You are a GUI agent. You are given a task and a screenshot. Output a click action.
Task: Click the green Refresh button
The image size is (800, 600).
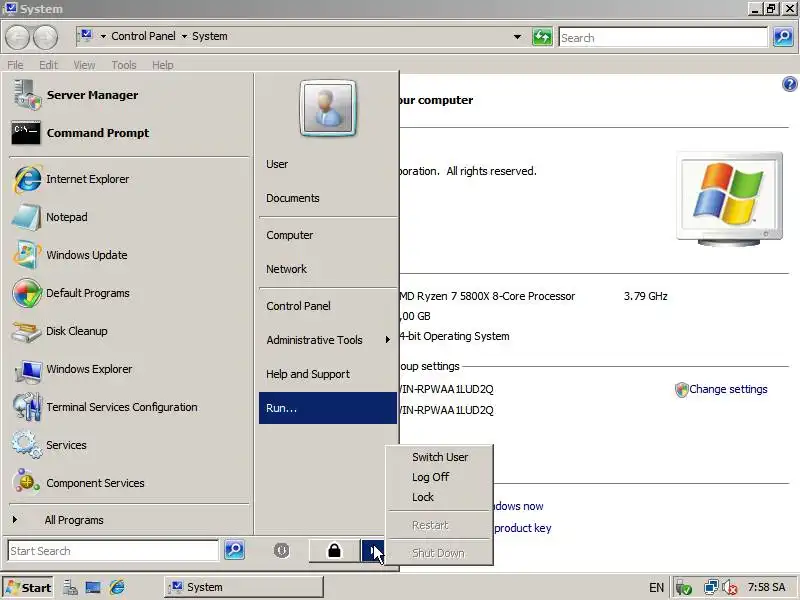coord(542,37)
